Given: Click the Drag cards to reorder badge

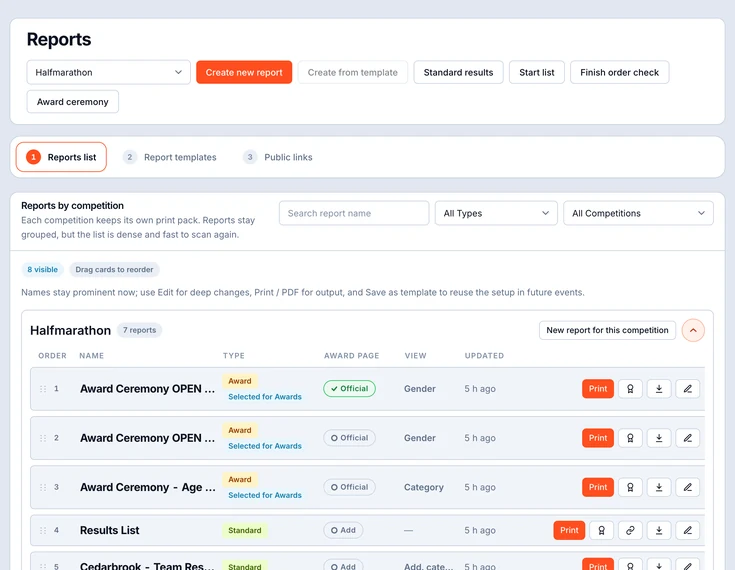Looking at the screenshot, I should pos(114,270).
